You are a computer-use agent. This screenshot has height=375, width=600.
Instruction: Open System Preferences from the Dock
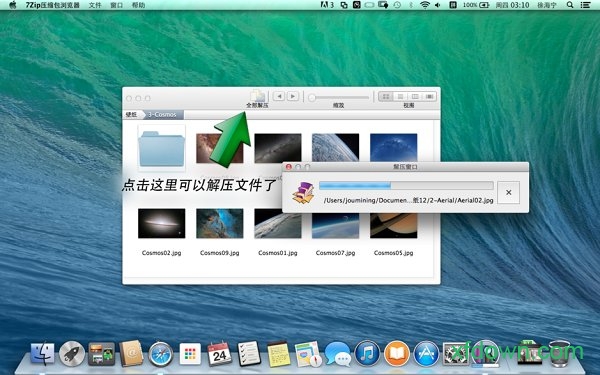click(456, 354)
